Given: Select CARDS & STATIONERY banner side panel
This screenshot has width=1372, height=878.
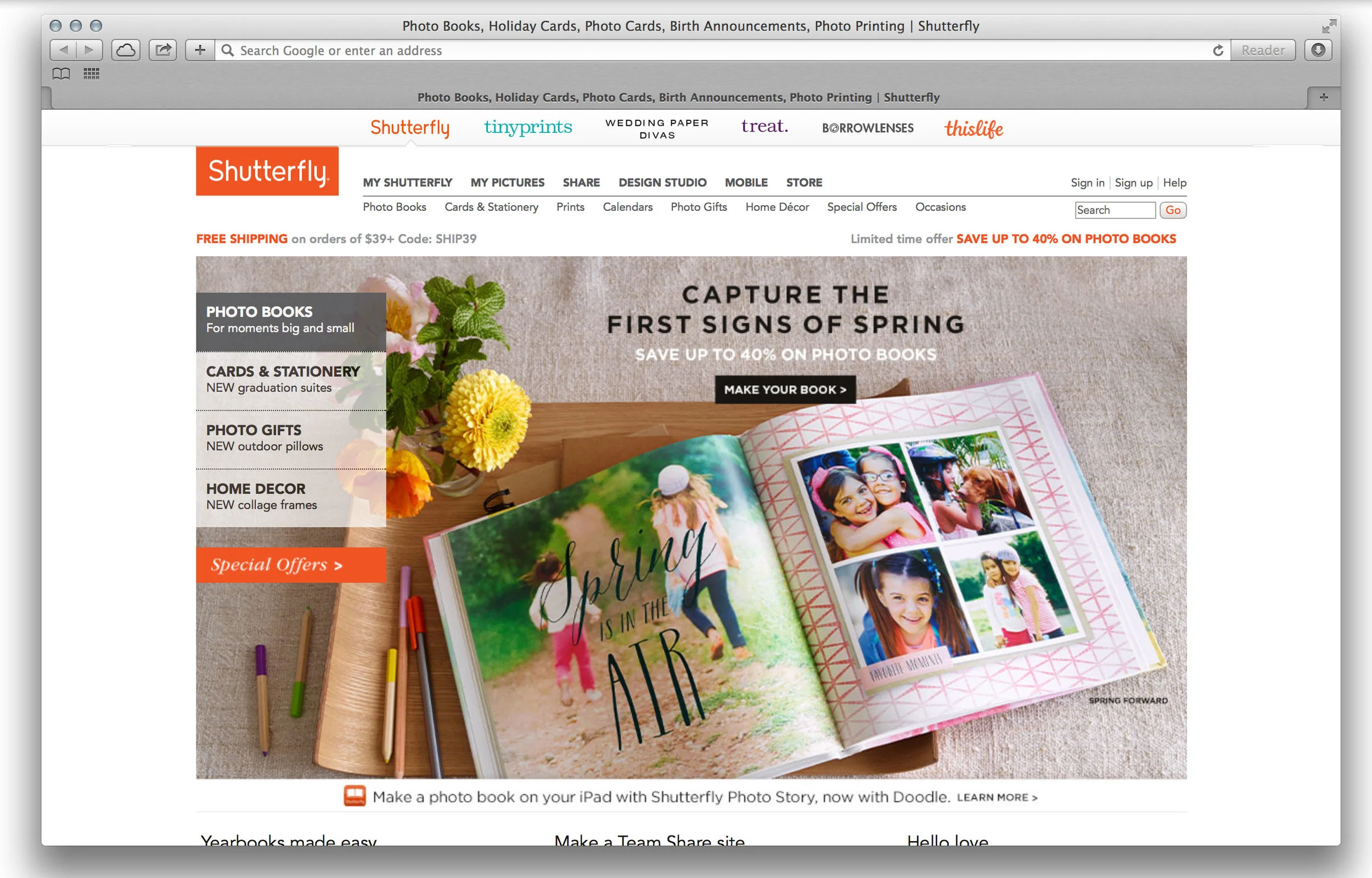Looking at the screenshot, I should [291, 381].
